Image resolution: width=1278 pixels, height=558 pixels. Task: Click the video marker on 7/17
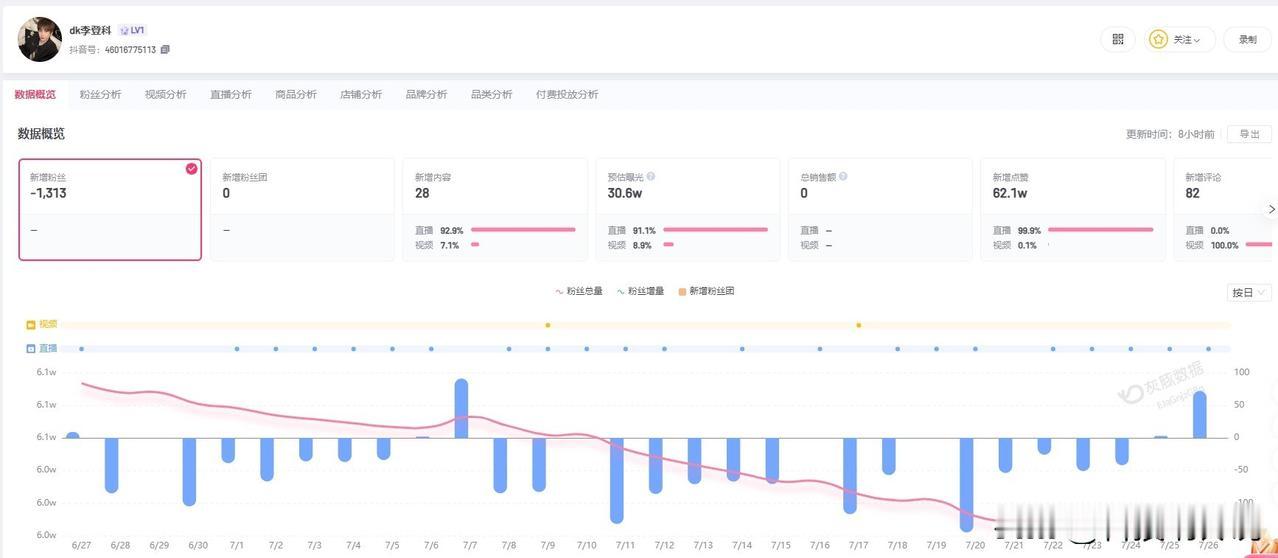859,325
